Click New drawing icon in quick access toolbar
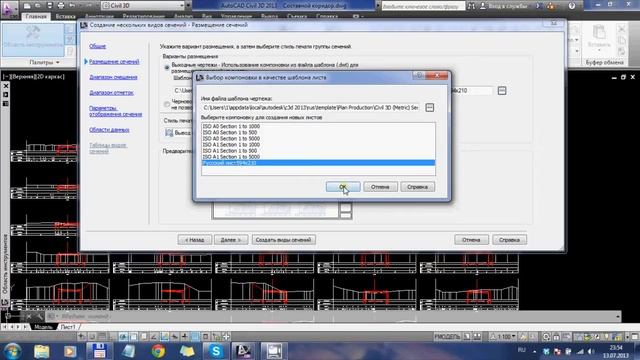This screenshot has height=360, width=640. tap(27, 6)
